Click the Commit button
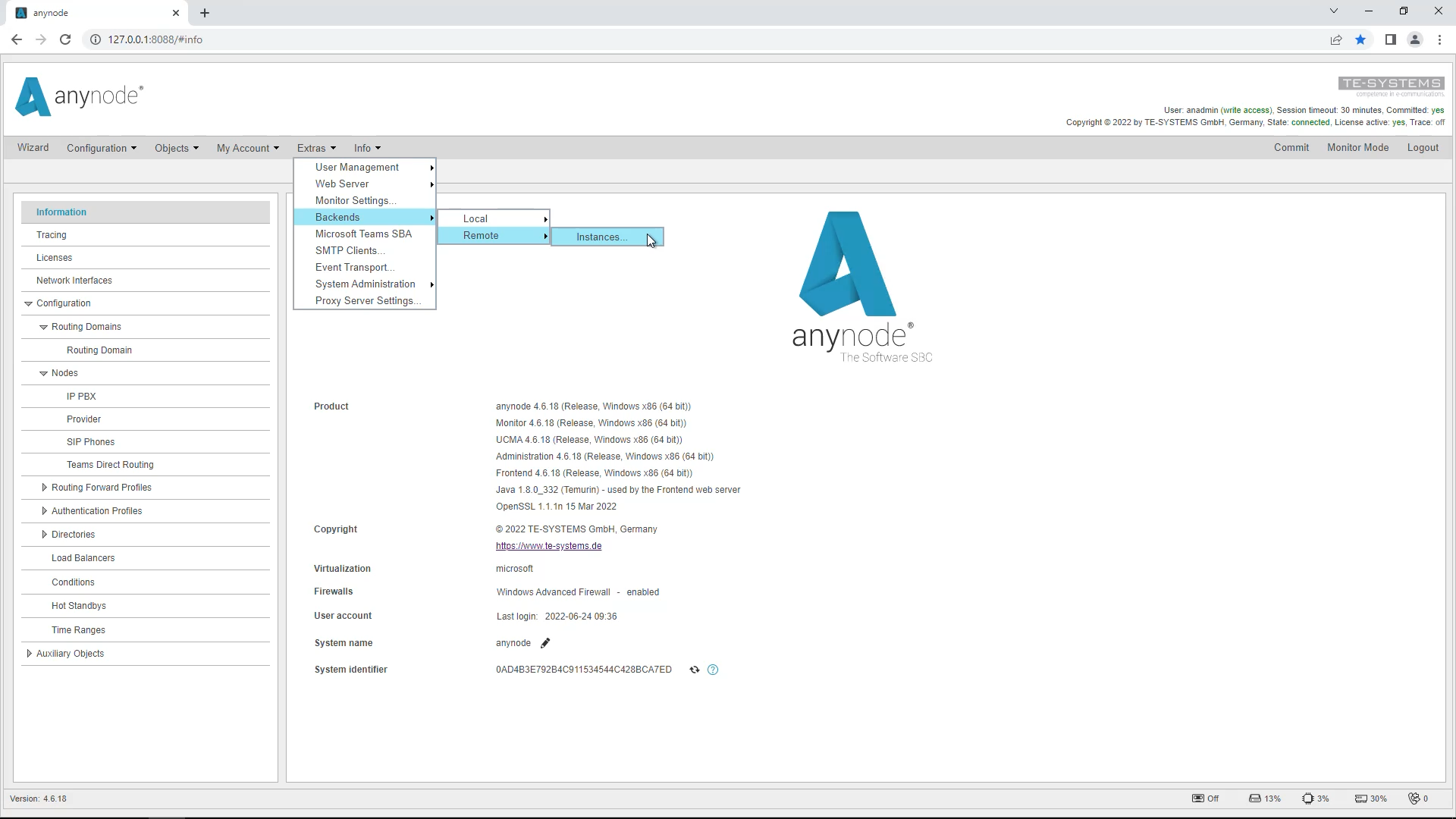Screen dimensions: 1456x819 pyautogui.click(x=1291, y=148)
